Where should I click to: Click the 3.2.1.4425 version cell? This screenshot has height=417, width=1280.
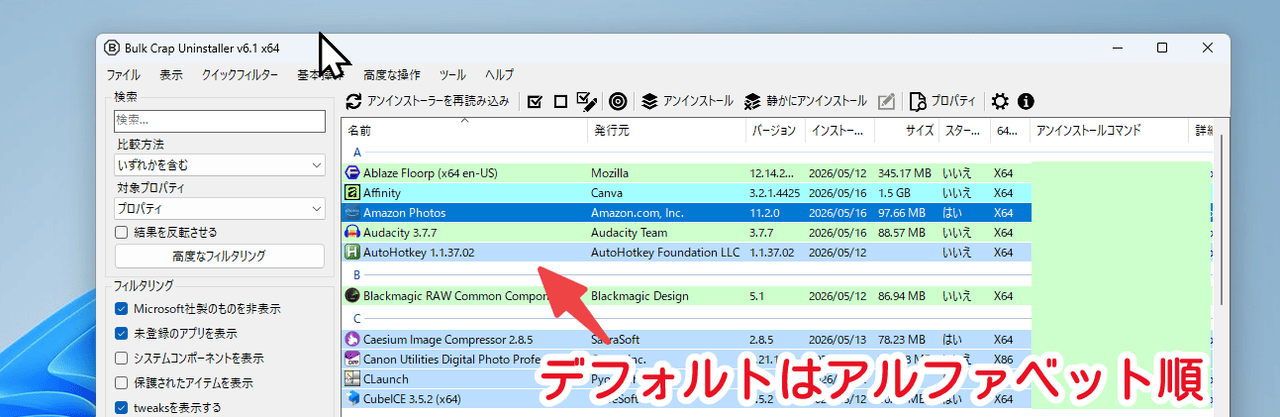(775, 193)
